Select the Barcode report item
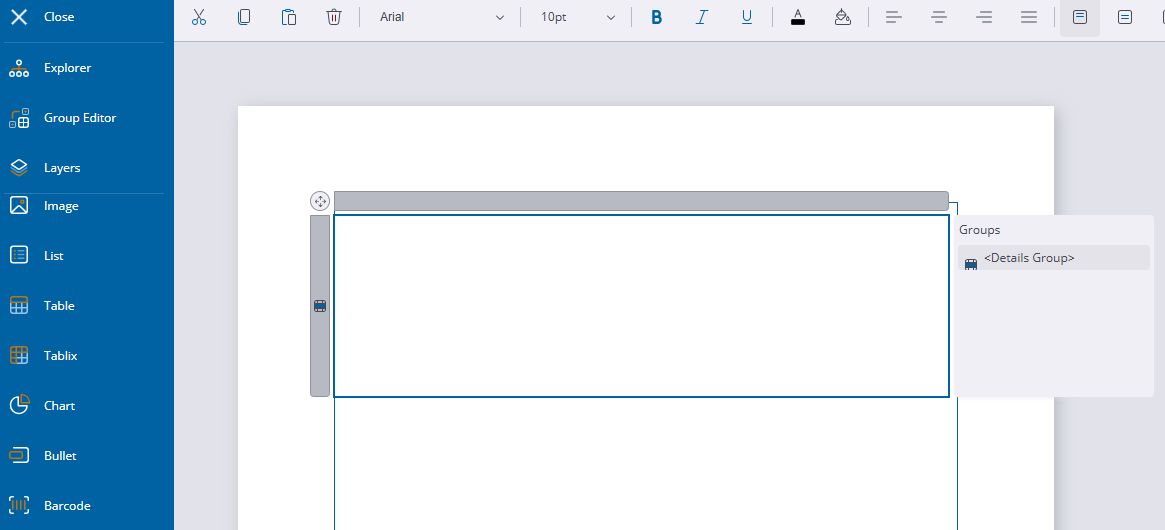Viewport: 1165px width, 530px height. [66, 506]
